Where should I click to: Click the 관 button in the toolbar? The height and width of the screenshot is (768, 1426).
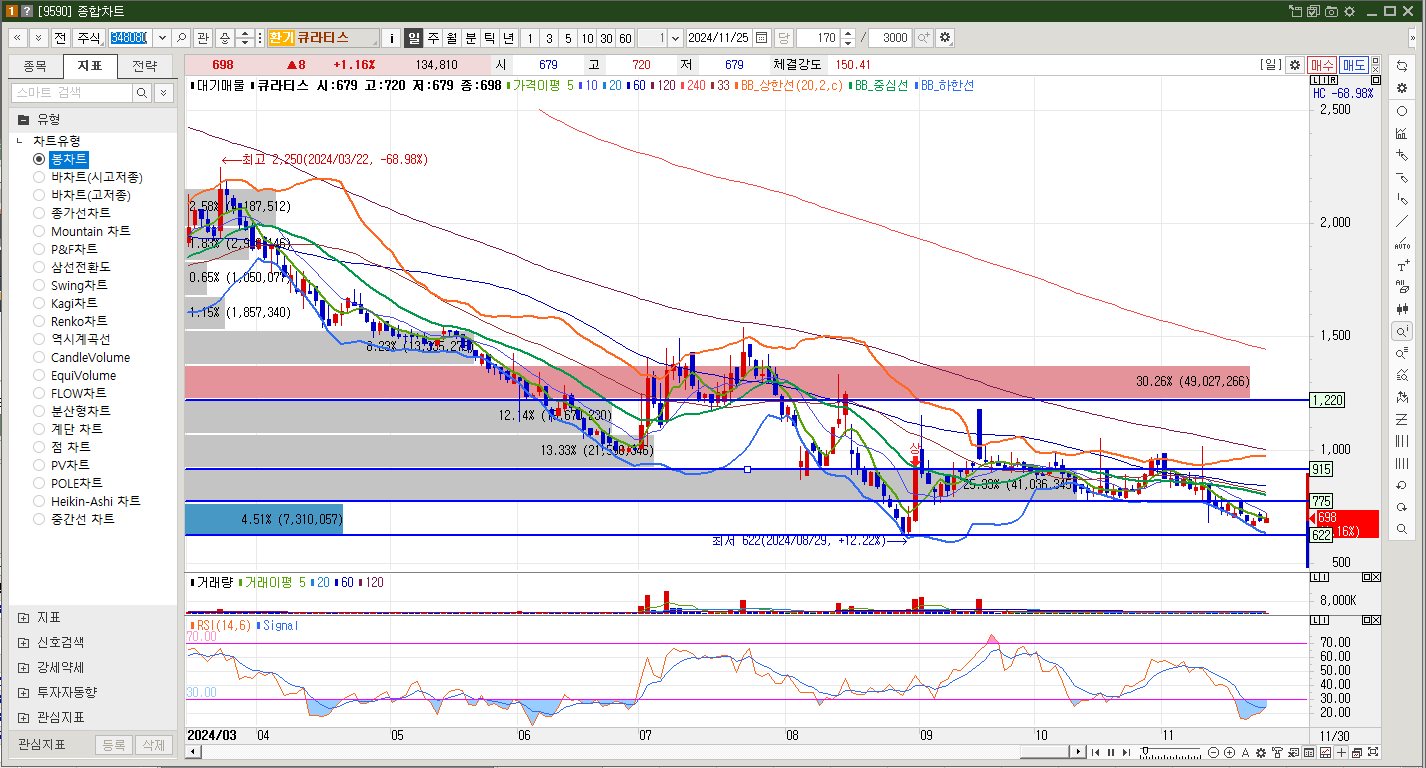coord(203,37)
